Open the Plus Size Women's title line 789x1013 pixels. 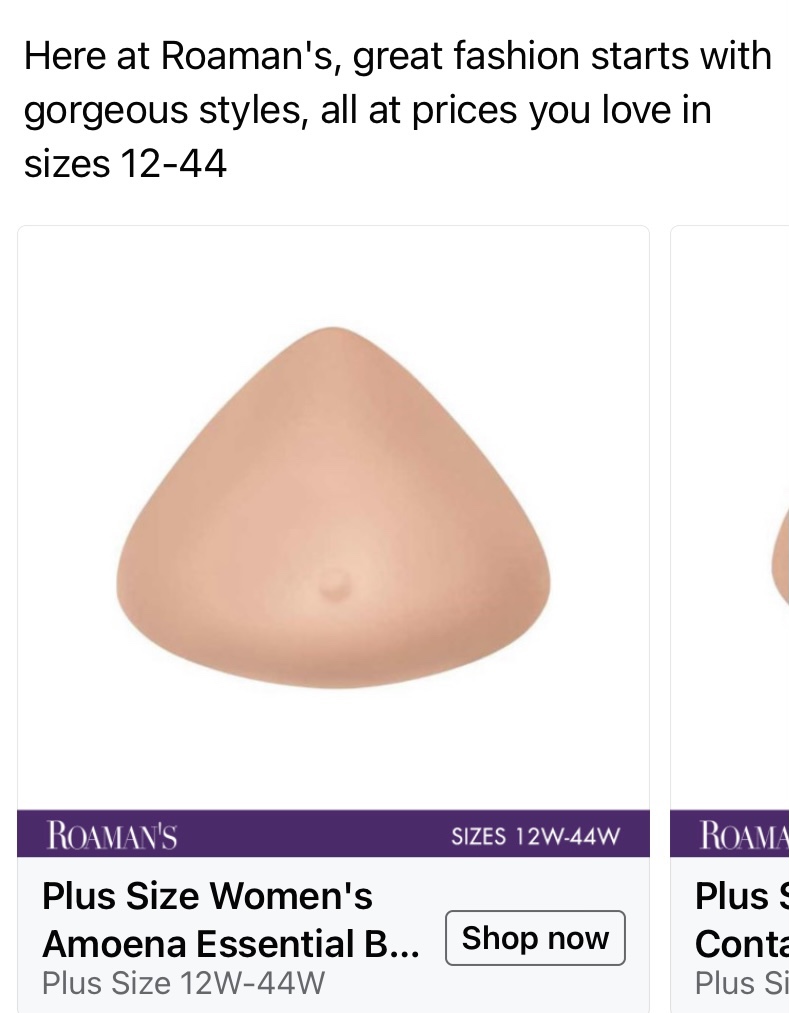[x=207, y=896]
